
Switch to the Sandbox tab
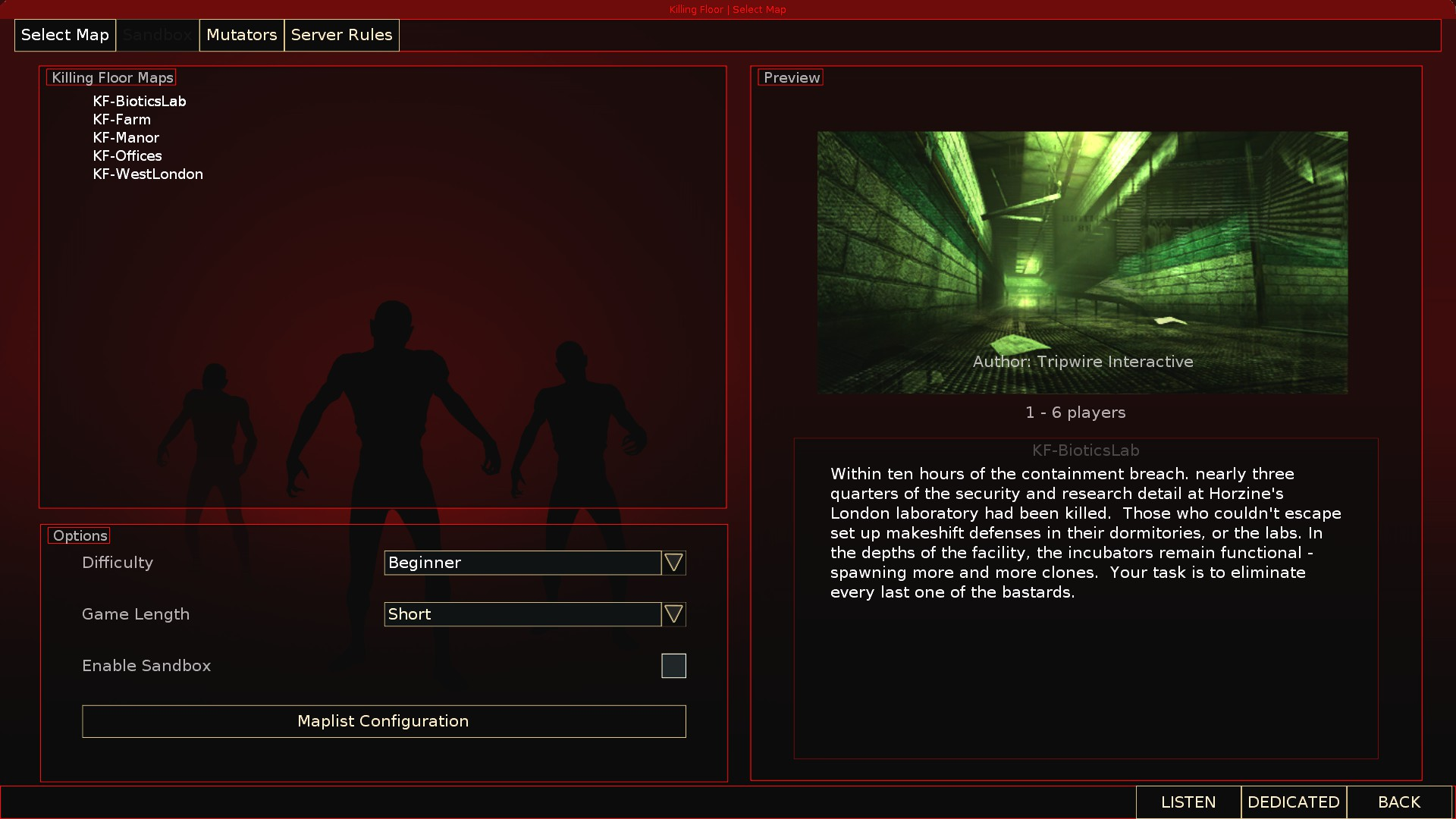click(158, 35)
